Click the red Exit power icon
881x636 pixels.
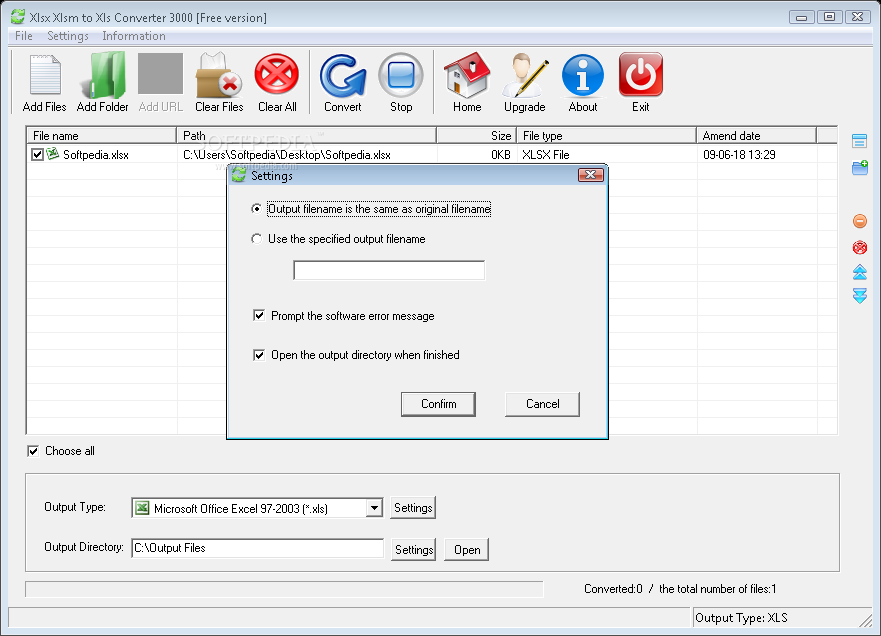tap(640, 74)
